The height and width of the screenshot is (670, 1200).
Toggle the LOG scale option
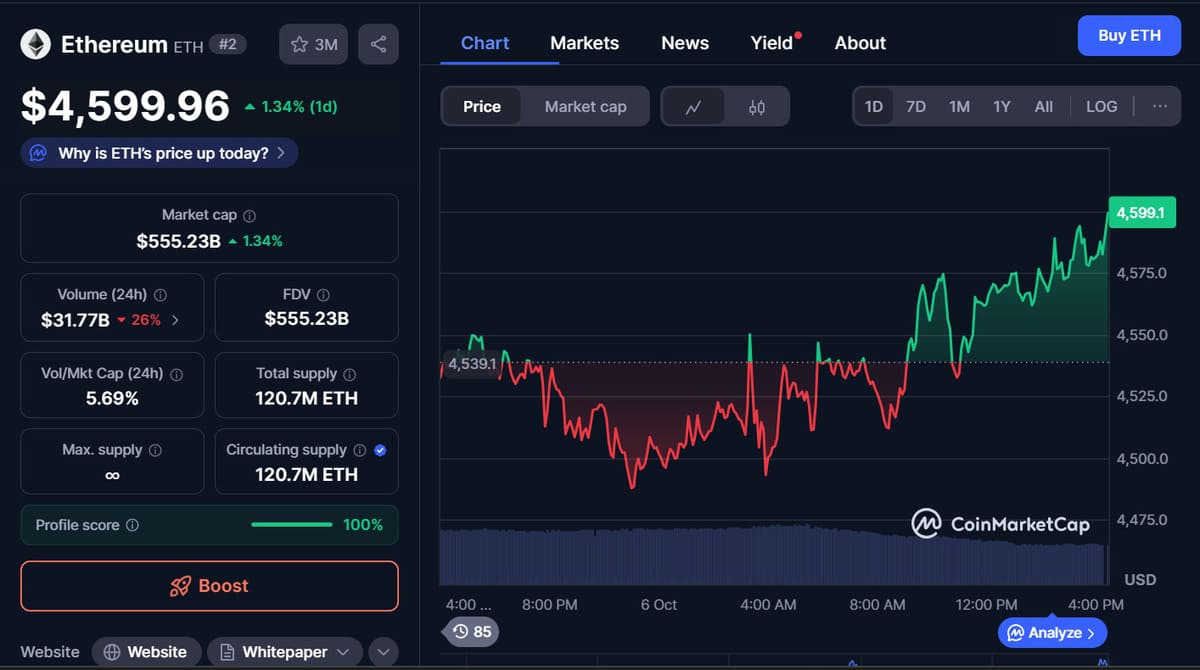point(1101,106)
